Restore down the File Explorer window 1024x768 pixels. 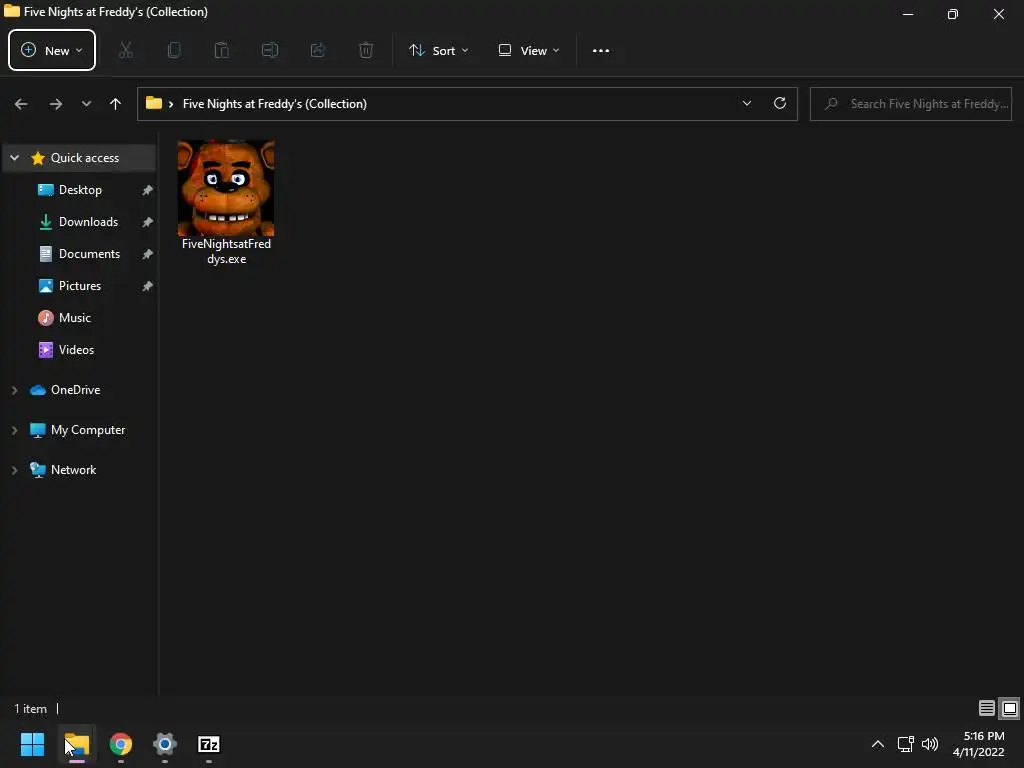(953, 14)
